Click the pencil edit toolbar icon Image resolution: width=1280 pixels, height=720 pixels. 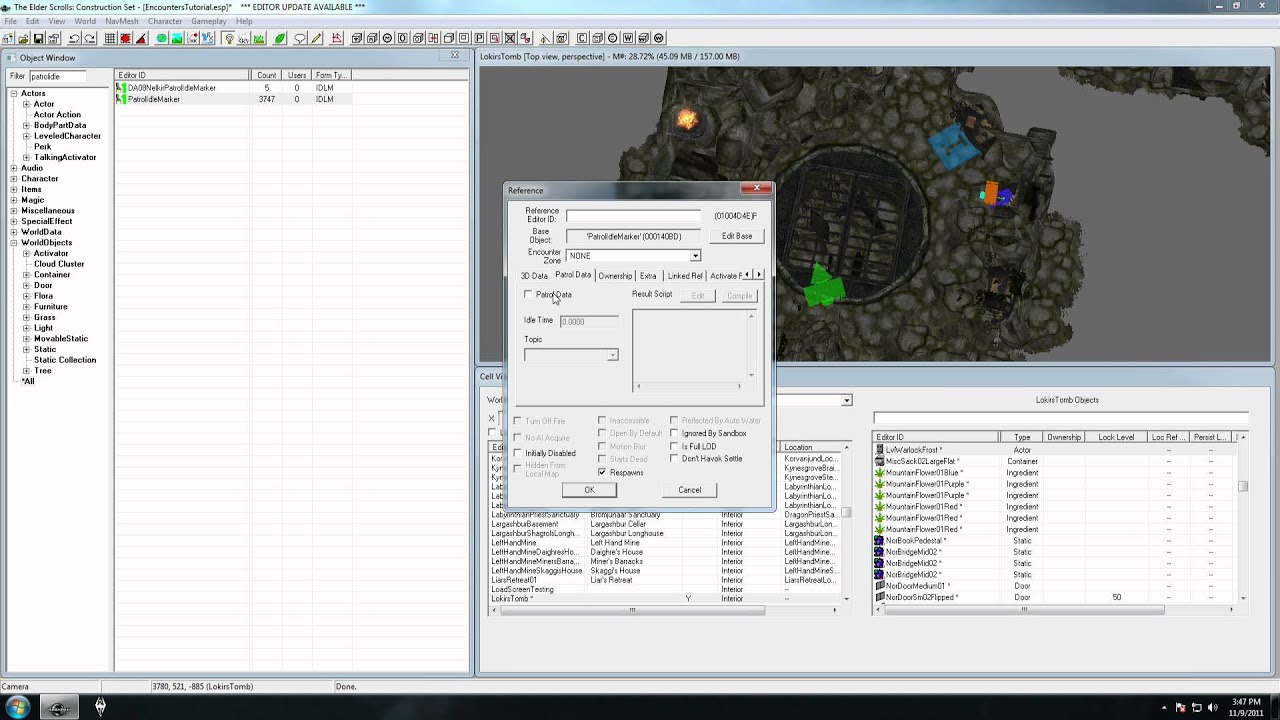(x=316, y=39)
